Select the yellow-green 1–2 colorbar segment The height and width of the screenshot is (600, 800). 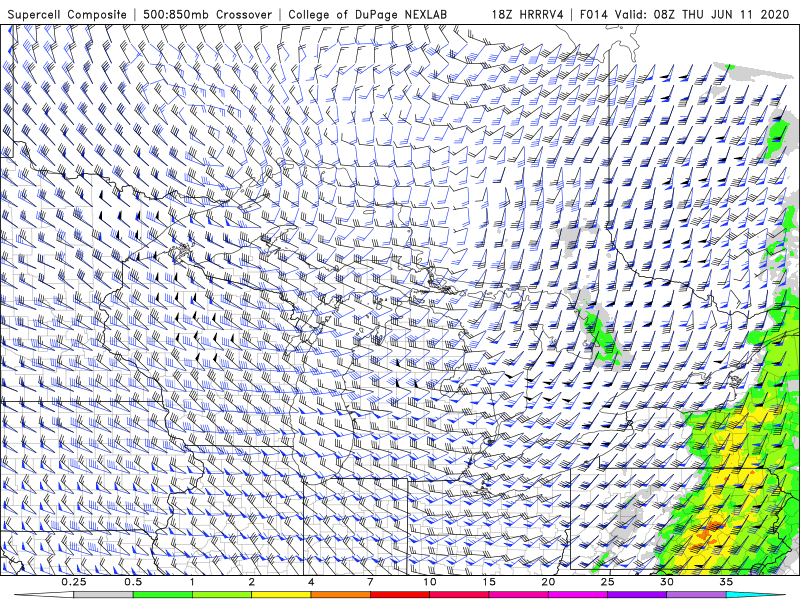tap(222, 595)
